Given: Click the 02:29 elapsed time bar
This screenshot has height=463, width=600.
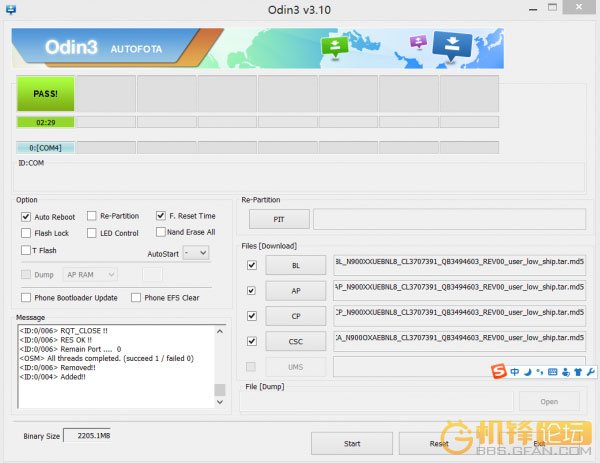Looking at the screenshot, I should (x=46, y=122).
